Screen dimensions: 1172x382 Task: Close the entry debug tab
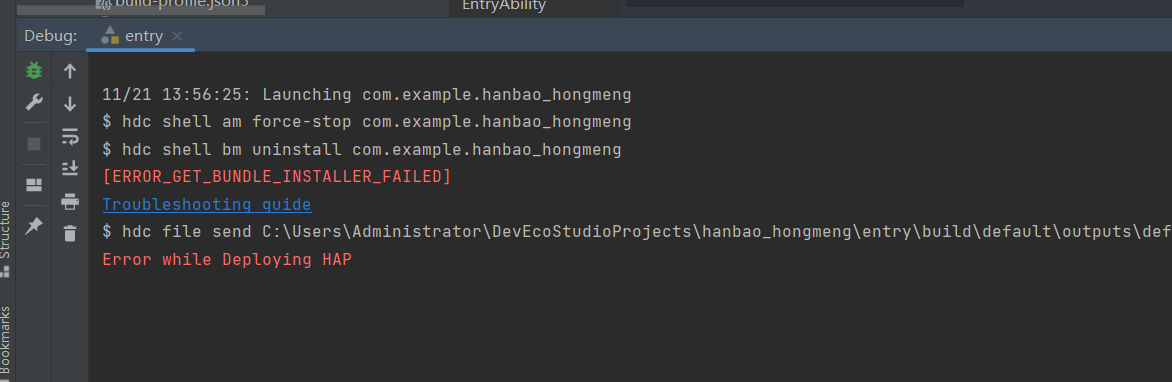coord(176,36)
